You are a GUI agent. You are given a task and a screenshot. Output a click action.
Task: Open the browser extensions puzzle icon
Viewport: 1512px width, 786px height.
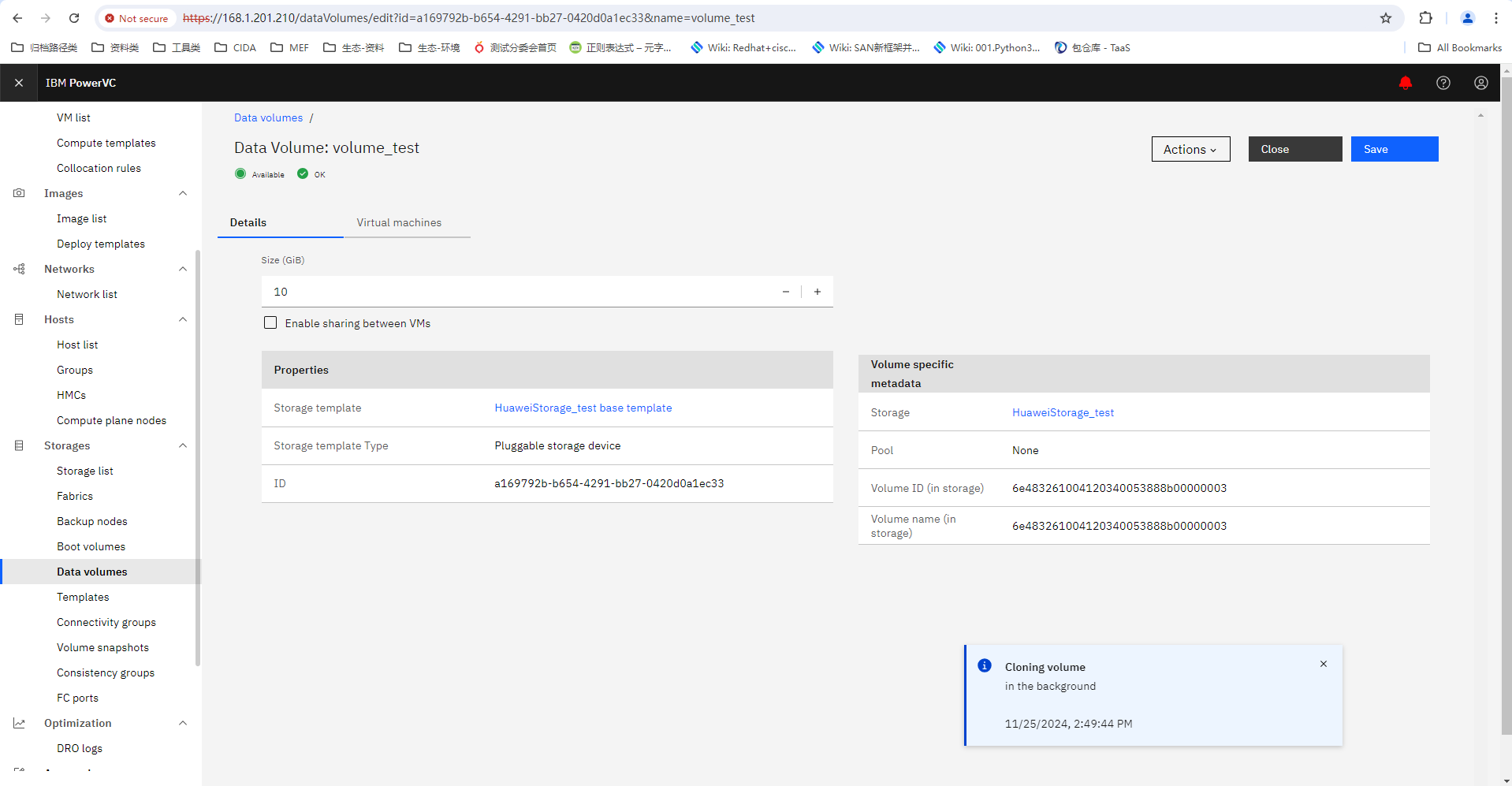pyautogui.click(x=1425, y=18)
